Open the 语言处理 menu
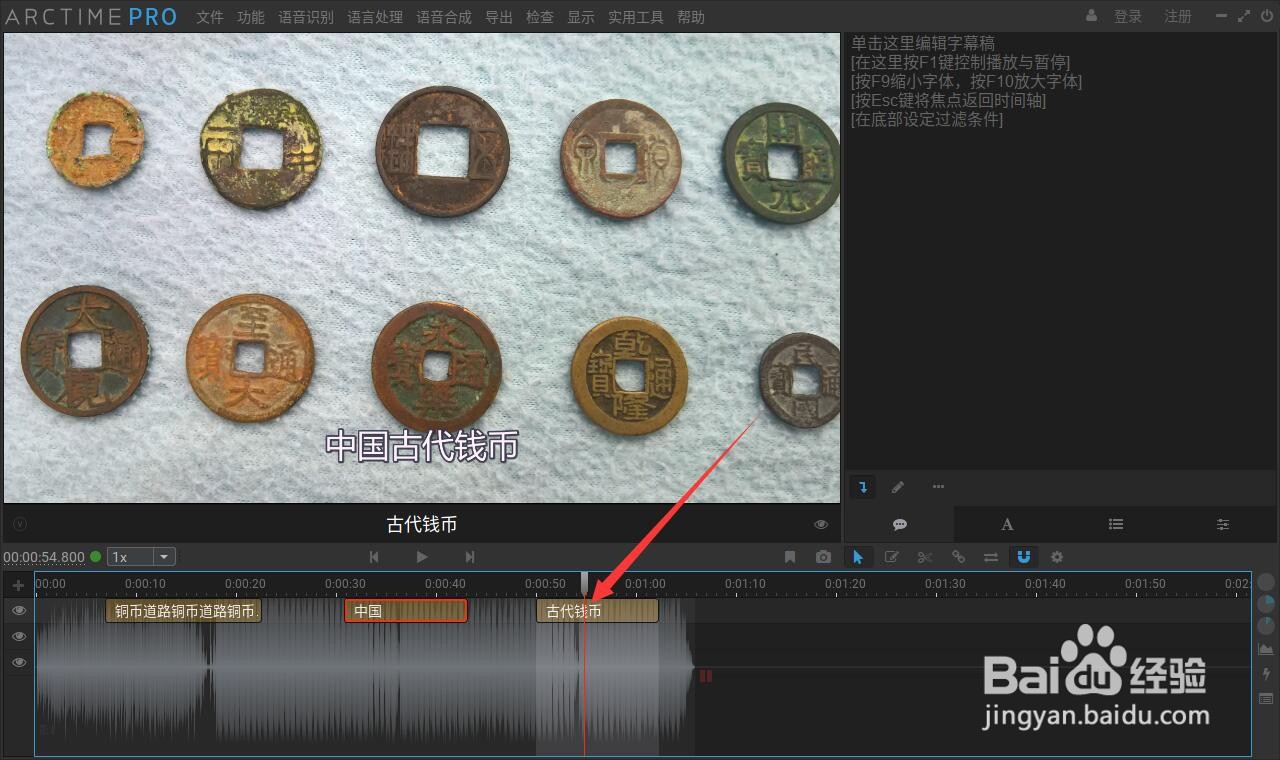The height and width of the screenshot is (760, 1280). (x=375, y=17)
